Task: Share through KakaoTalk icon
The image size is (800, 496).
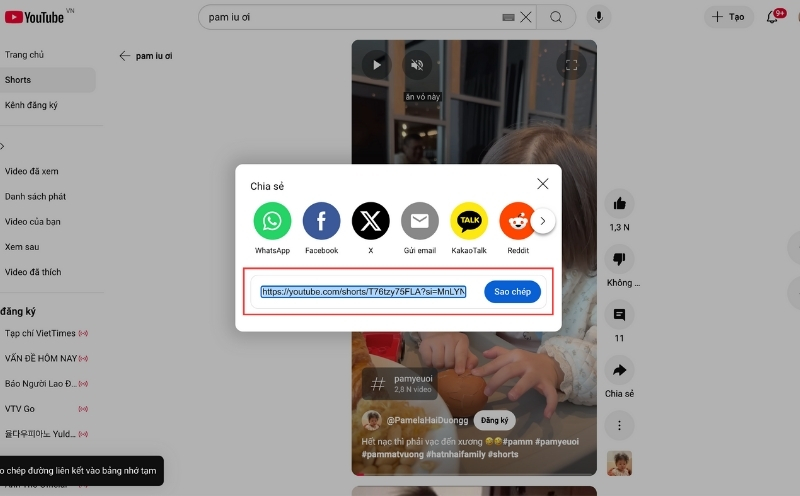Action: coord(469,221)
